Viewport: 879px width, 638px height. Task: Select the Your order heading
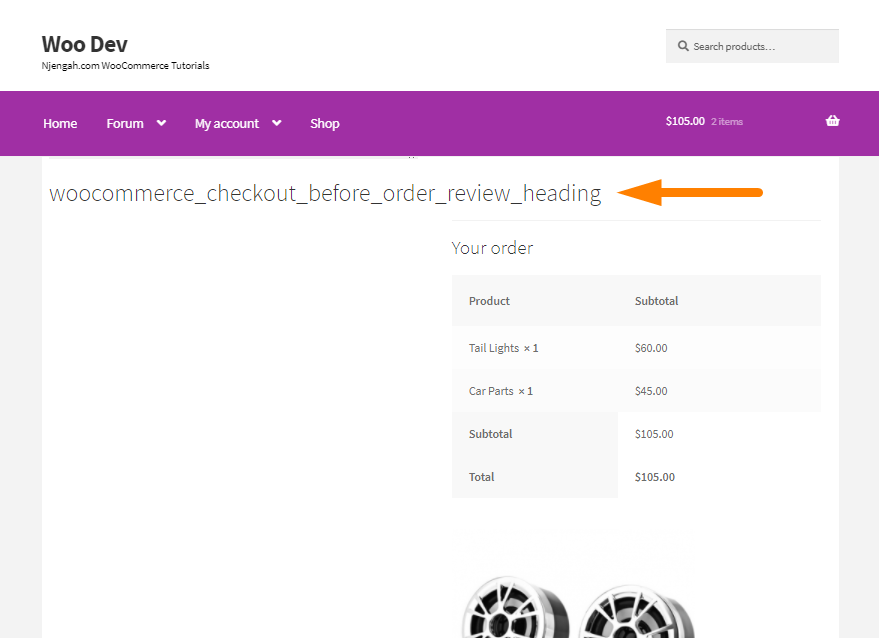tap(492, 248)
